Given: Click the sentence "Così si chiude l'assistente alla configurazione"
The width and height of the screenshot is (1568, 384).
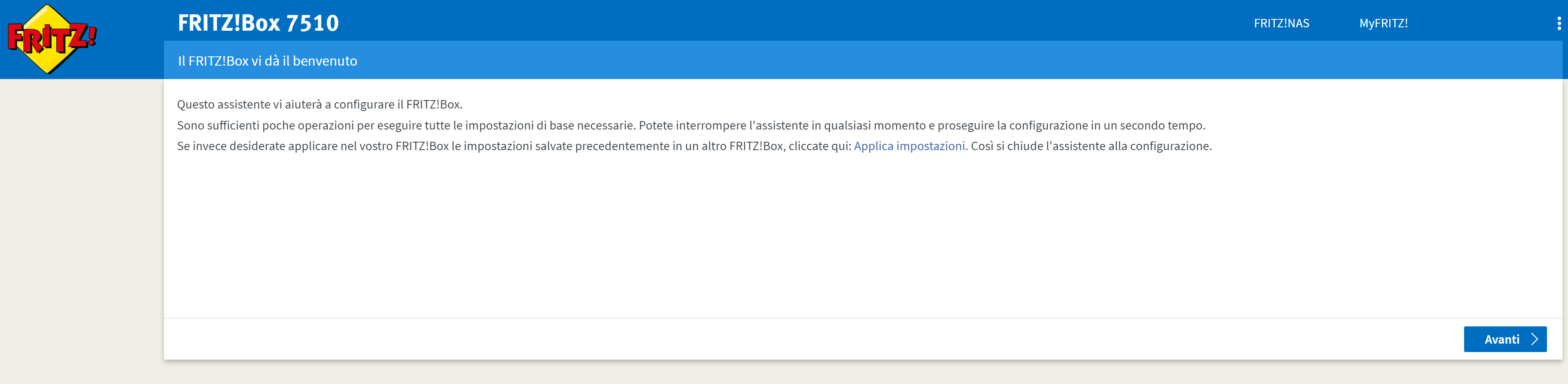Looking at the screenshot, I should click(1091, 146).
